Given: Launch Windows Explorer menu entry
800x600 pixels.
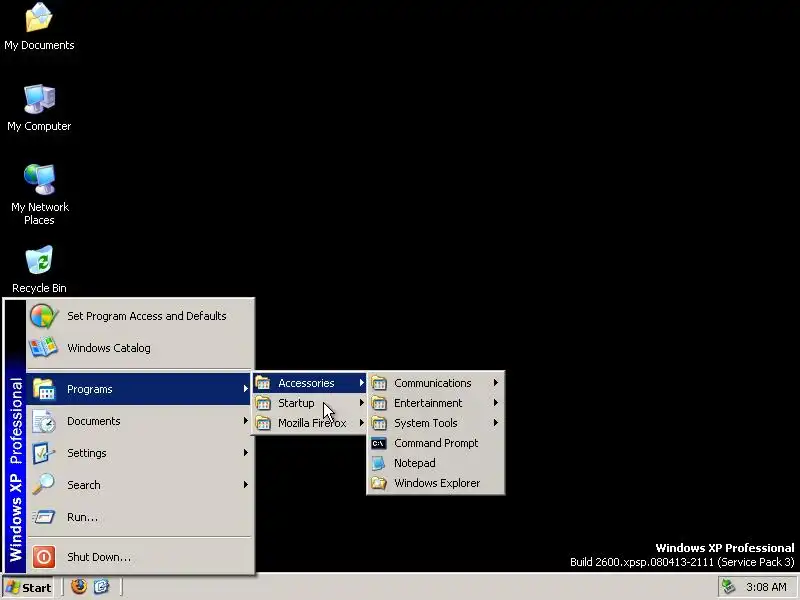Looking at the screenshot, I should (x=436, y=483).
